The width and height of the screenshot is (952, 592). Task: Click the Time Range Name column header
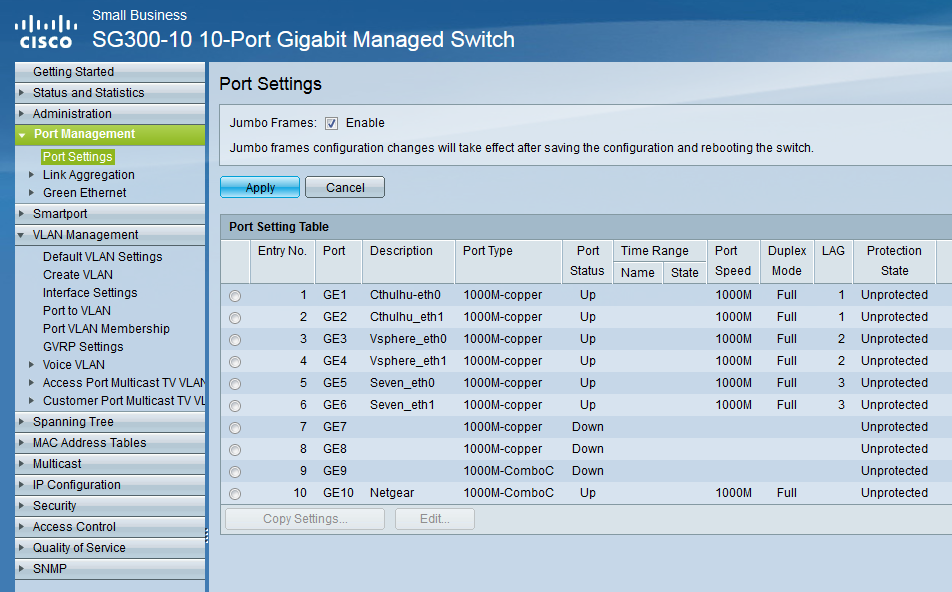[x=638, y=273]
